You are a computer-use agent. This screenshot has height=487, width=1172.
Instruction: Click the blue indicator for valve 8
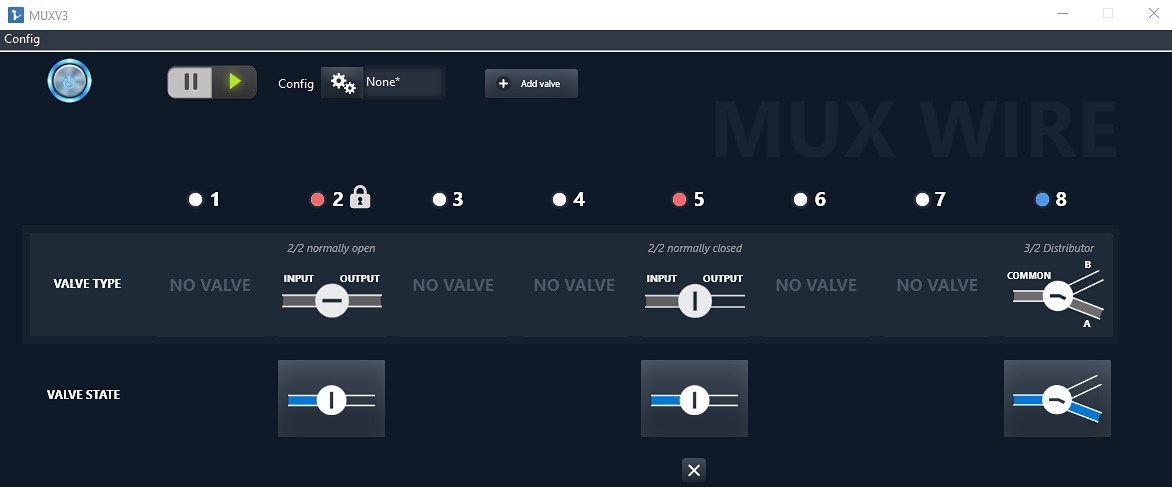click(x=1042, y=200)
